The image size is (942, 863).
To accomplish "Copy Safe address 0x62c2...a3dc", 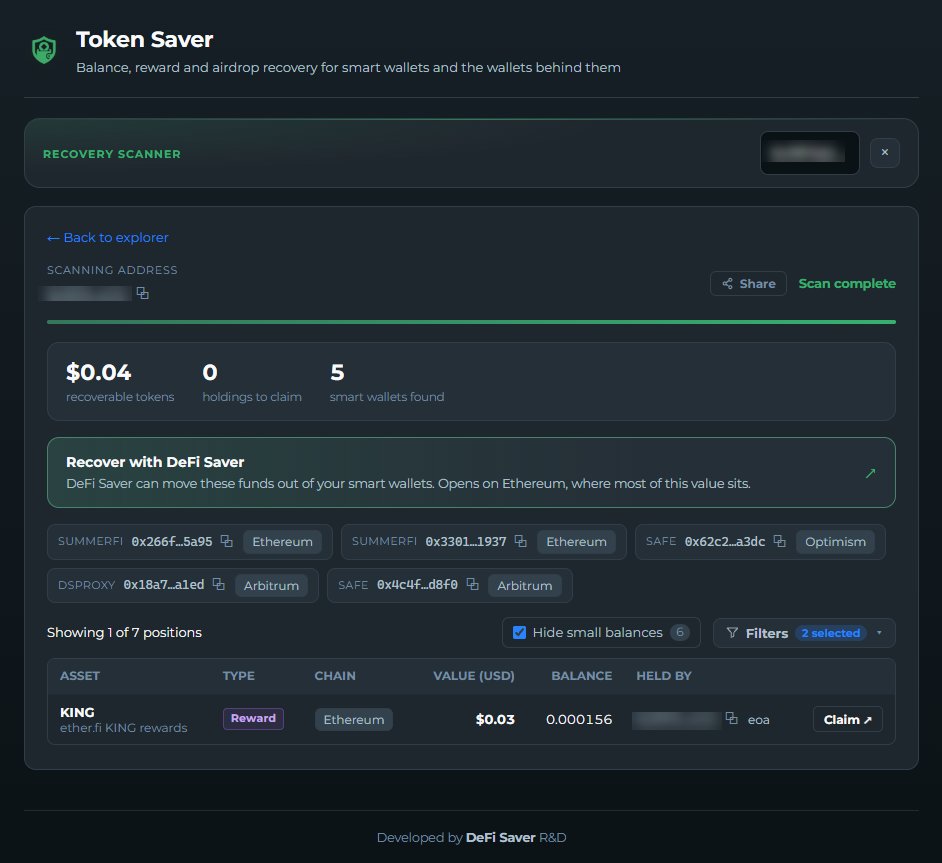I will click(779, 541).
